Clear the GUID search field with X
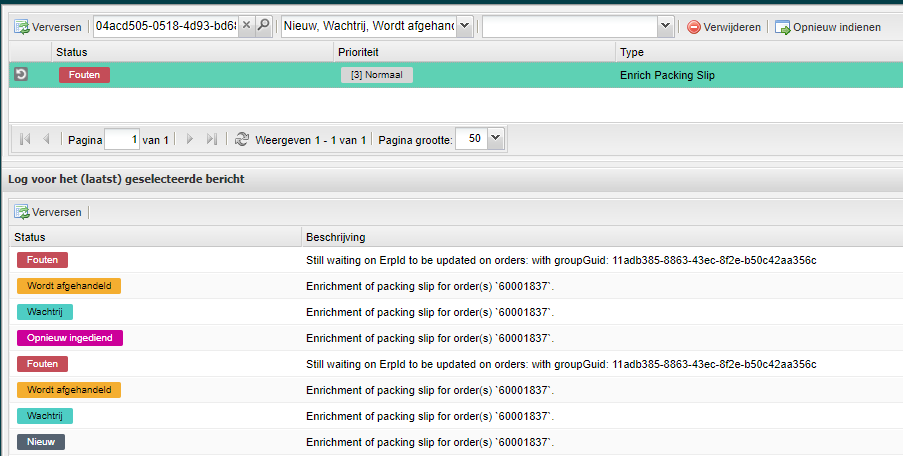 pos(246,27)
